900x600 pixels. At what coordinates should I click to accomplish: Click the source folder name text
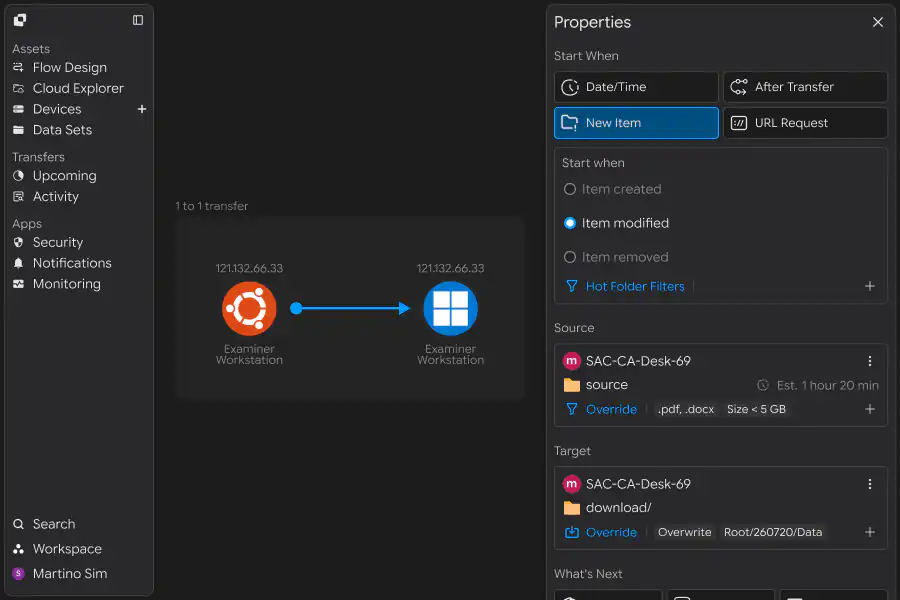click(607, 385)
